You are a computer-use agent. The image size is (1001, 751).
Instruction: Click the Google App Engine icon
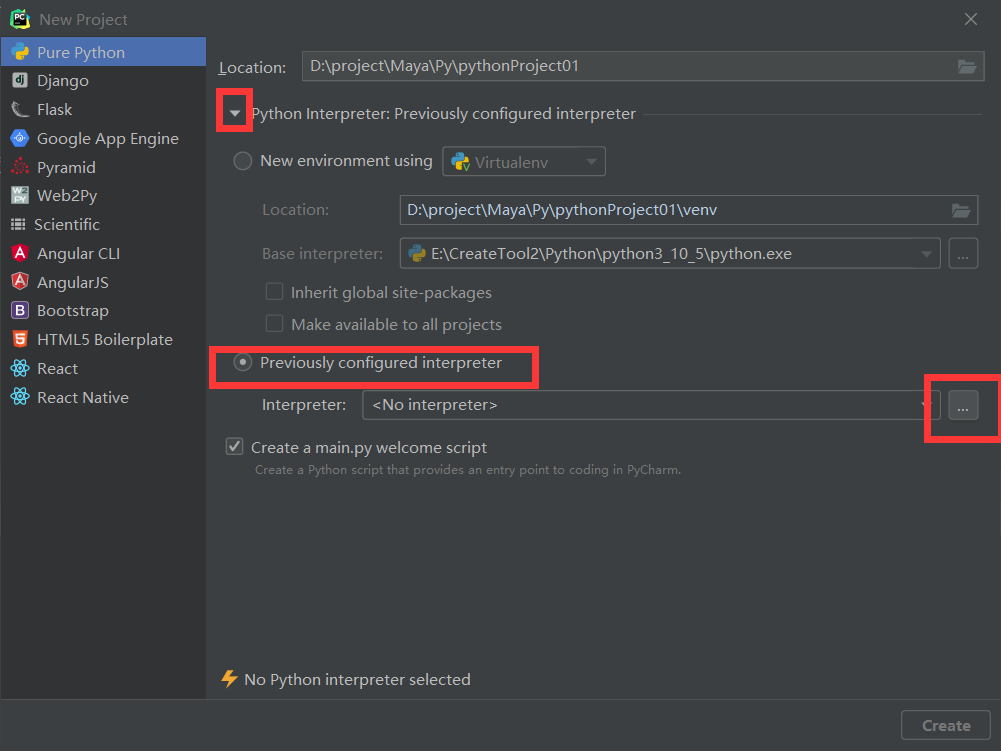[x=19, y=139]
